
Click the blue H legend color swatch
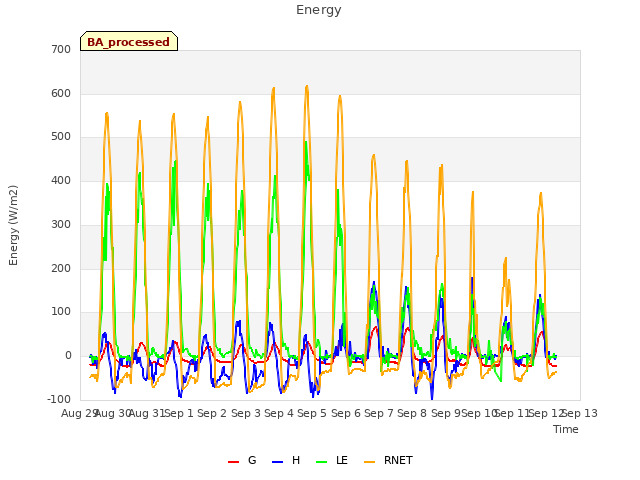(278, 462)
